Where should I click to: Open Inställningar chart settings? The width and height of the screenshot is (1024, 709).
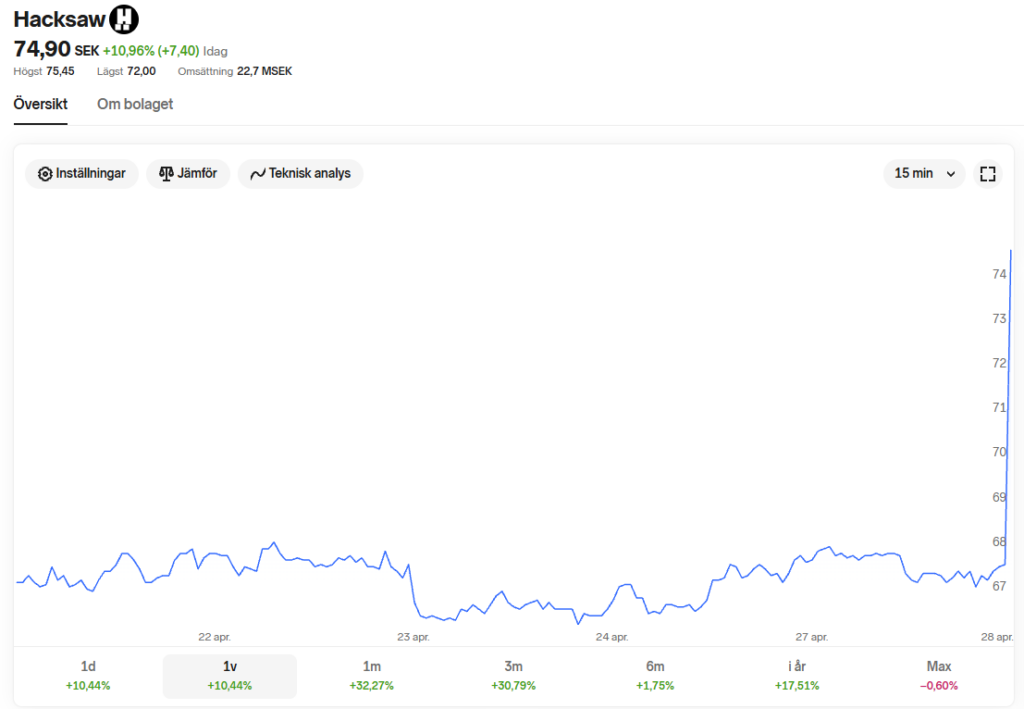tap(82, 174)
